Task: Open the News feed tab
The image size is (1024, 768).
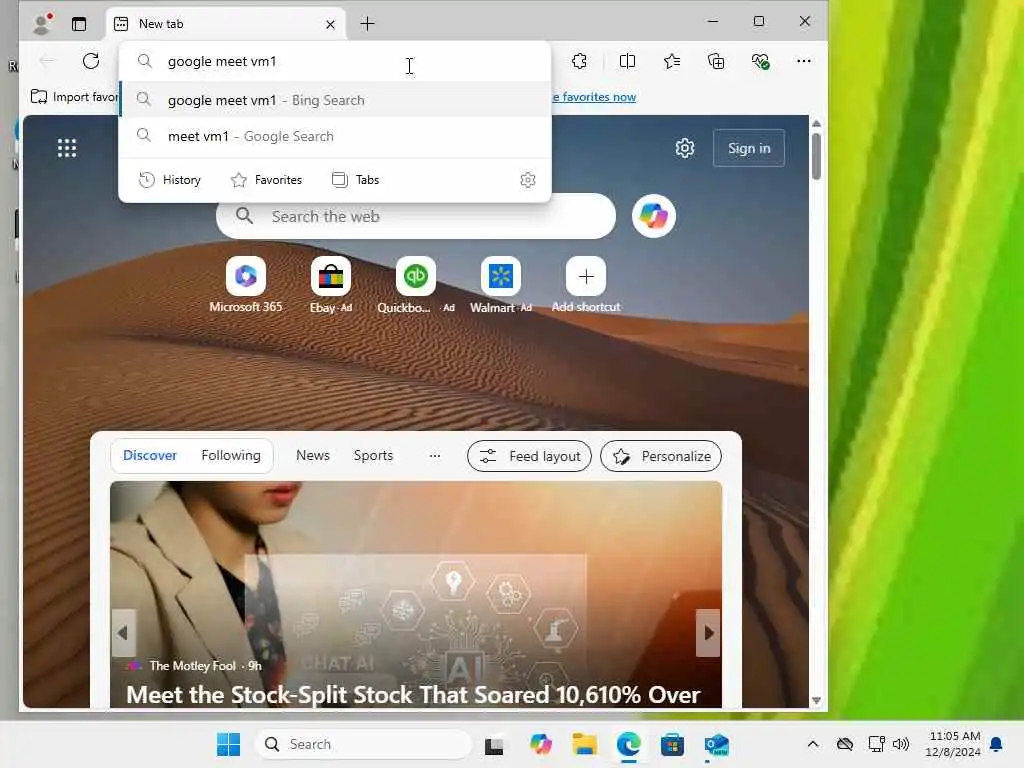Action: point(313,455)
